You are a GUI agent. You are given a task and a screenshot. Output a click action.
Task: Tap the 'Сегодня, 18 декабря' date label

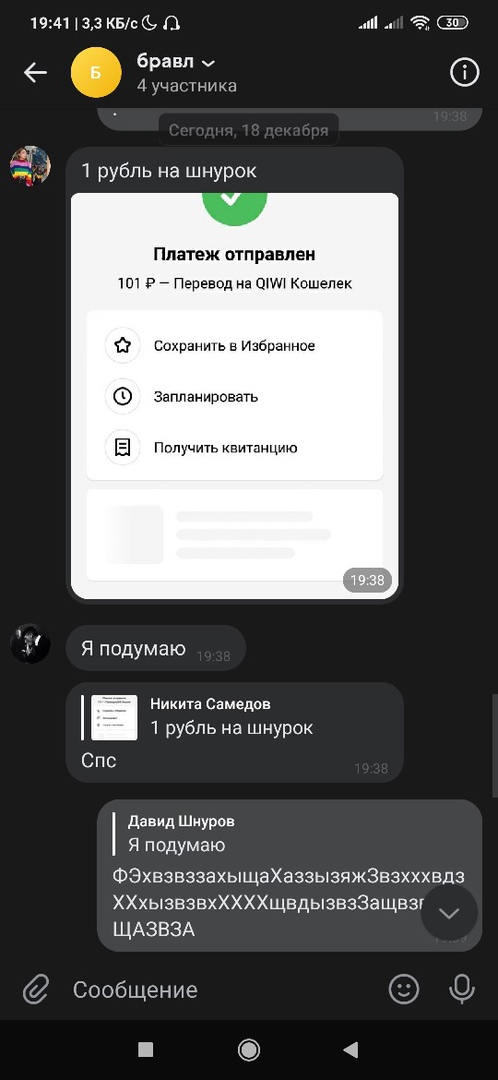[249, 129]
